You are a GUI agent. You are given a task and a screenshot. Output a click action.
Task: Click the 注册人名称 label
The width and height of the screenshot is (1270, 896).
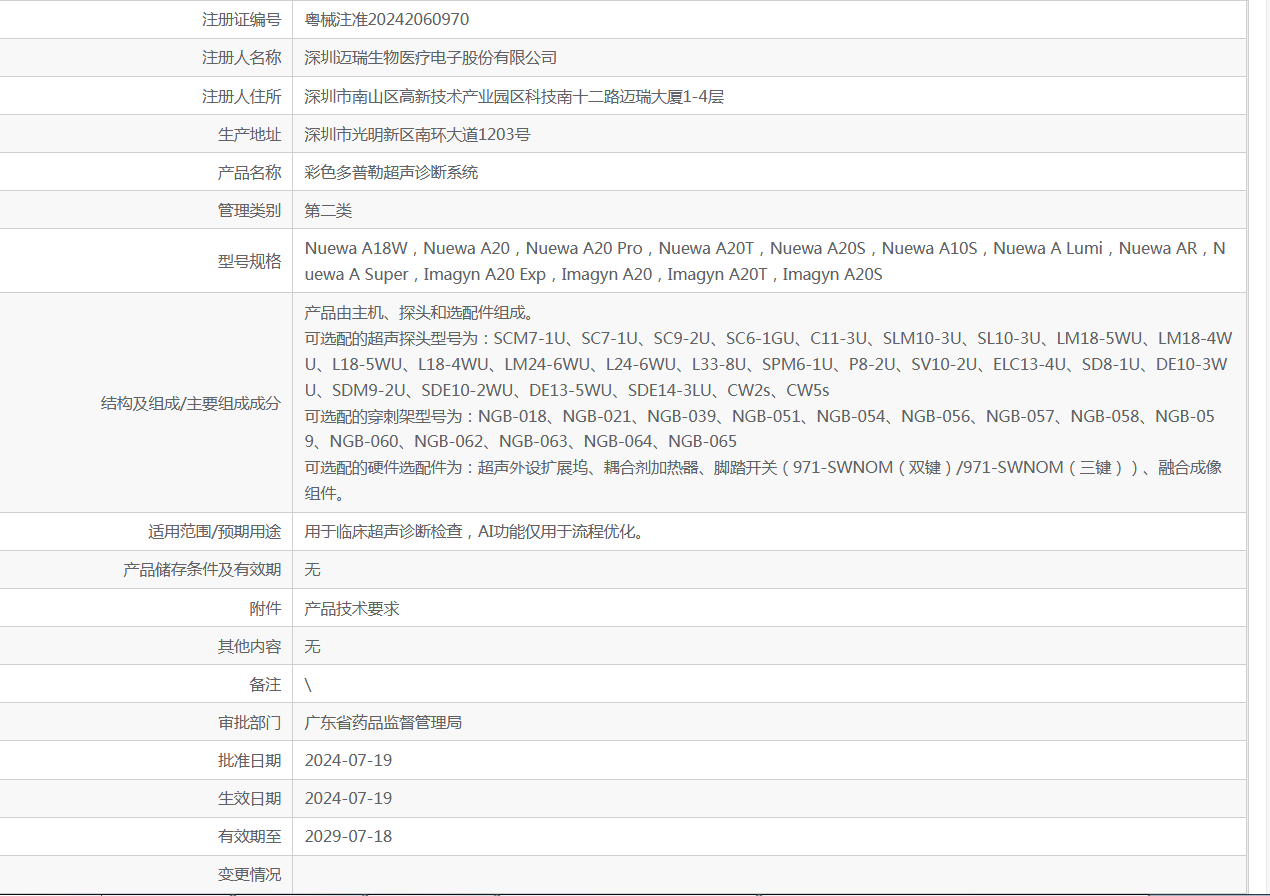pos(241,58)
